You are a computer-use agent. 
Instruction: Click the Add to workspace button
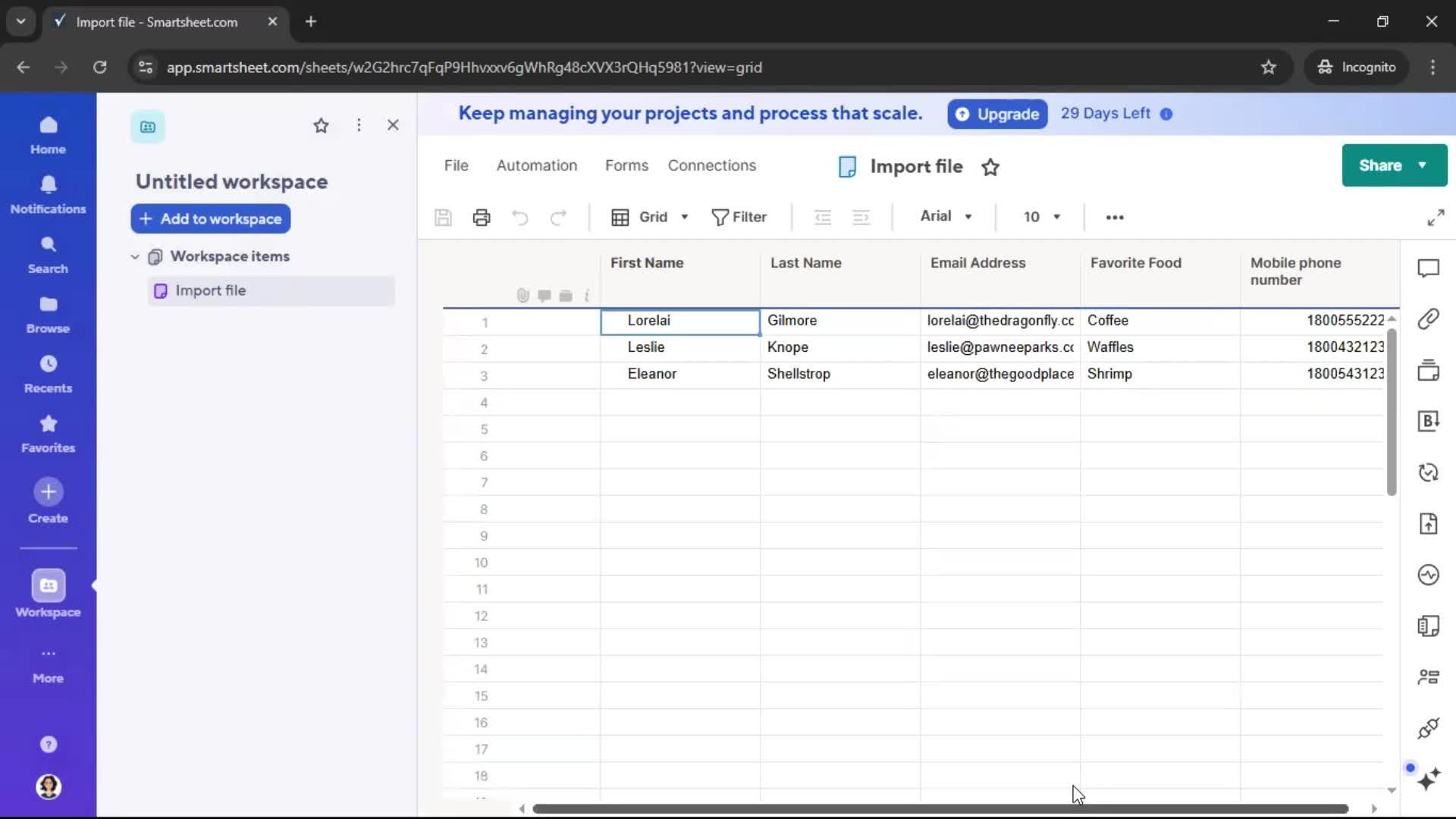(x=210, y=219)
